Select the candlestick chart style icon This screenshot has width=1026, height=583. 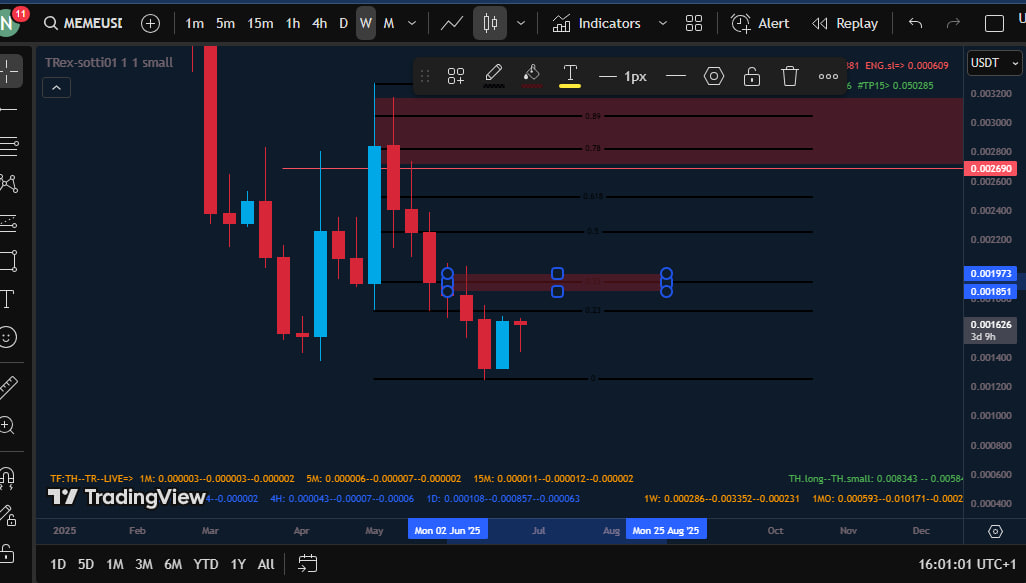(490, 24)
